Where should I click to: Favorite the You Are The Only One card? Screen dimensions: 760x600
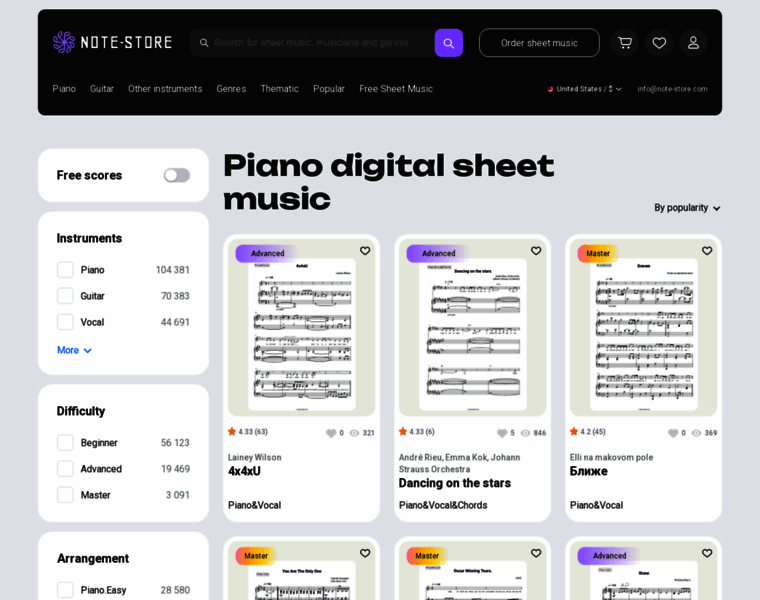[x=365, y=553]
